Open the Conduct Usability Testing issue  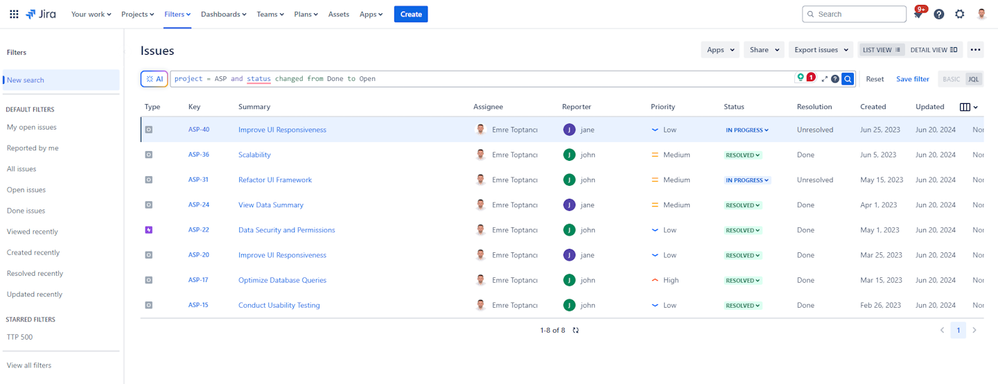coord(279,306)
